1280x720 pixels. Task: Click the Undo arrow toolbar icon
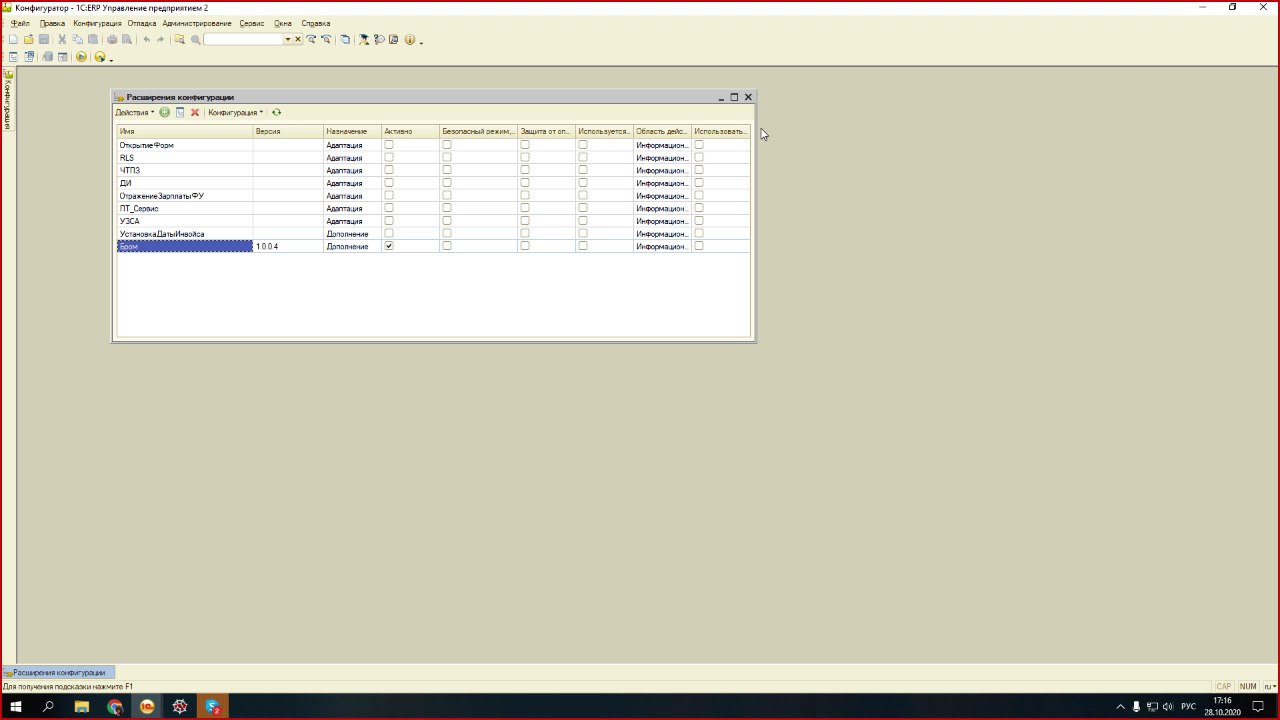click(147, 39)
